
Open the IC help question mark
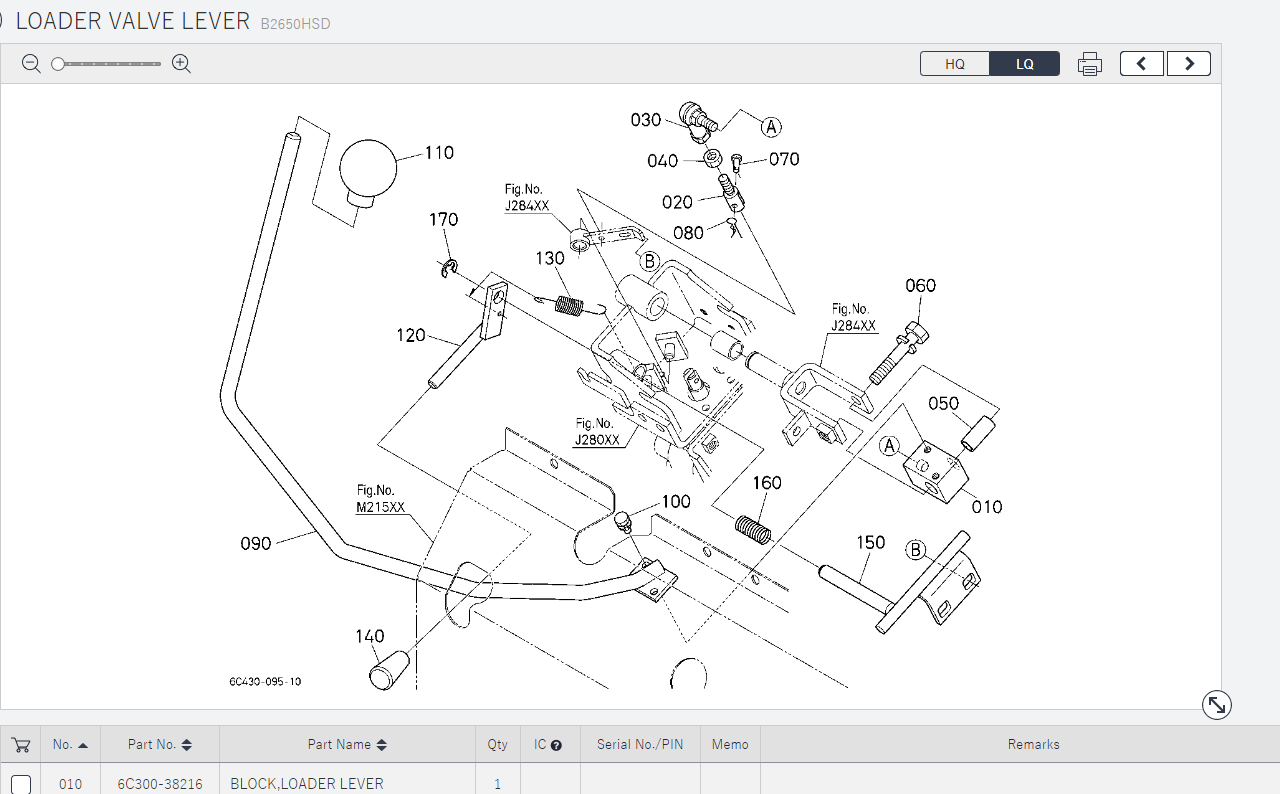point(556,745)
